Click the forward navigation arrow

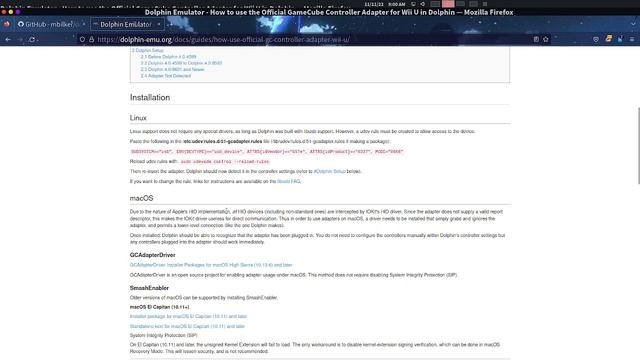pos(20,40)
